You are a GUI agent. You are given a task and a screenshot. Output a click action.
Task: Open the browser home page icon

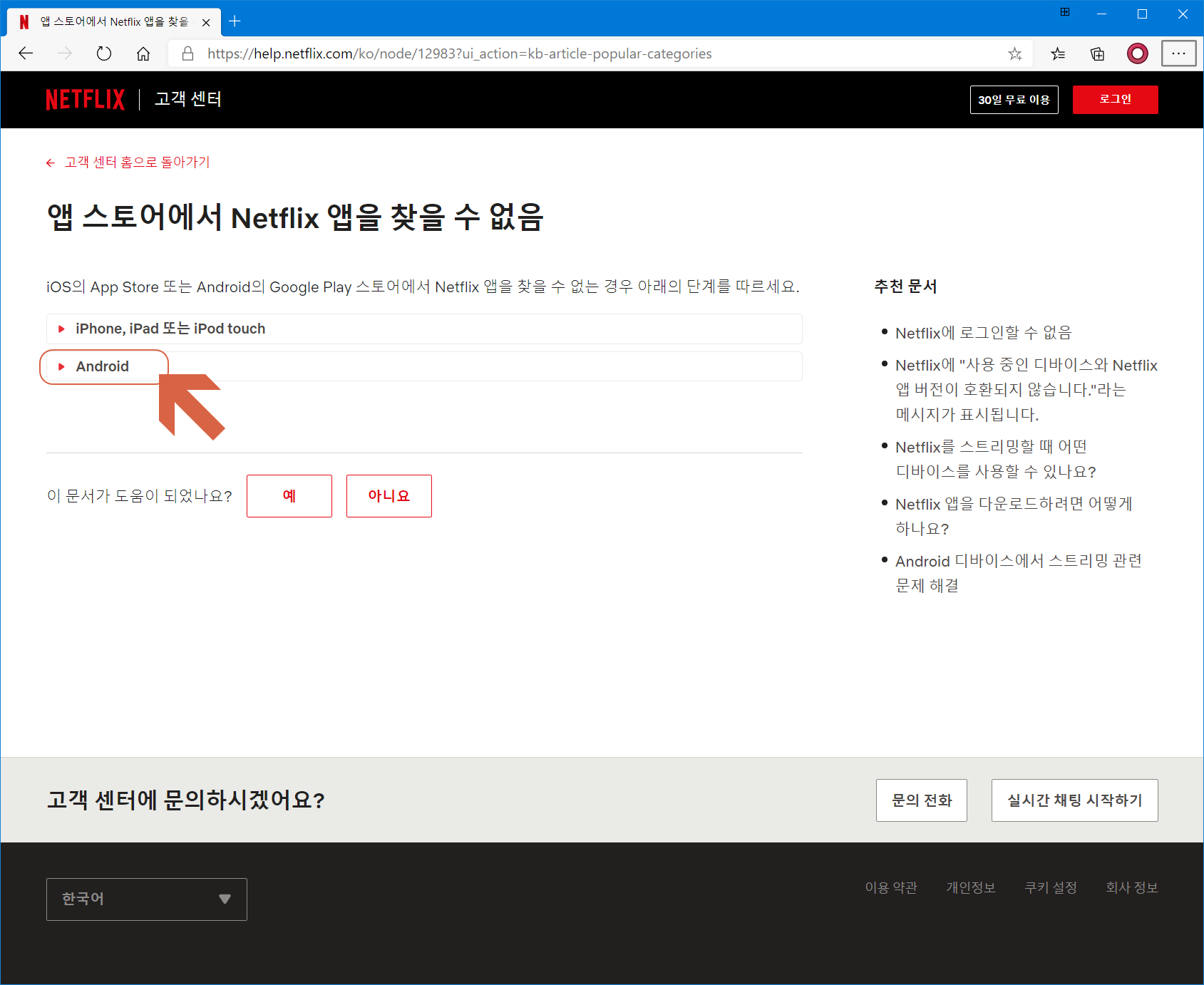(143, 53)
